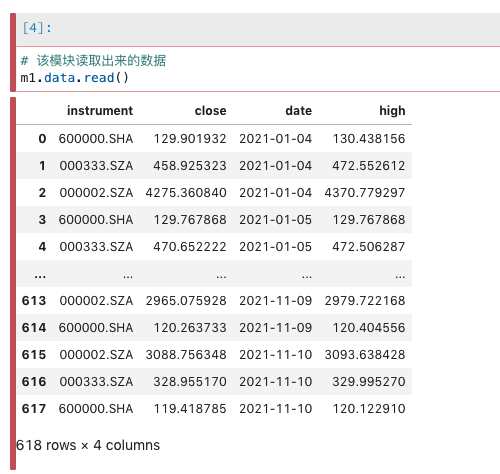Click date 2021-11-09 in row 613
Screen dimensions: 500x474
(x=276, y=301)
